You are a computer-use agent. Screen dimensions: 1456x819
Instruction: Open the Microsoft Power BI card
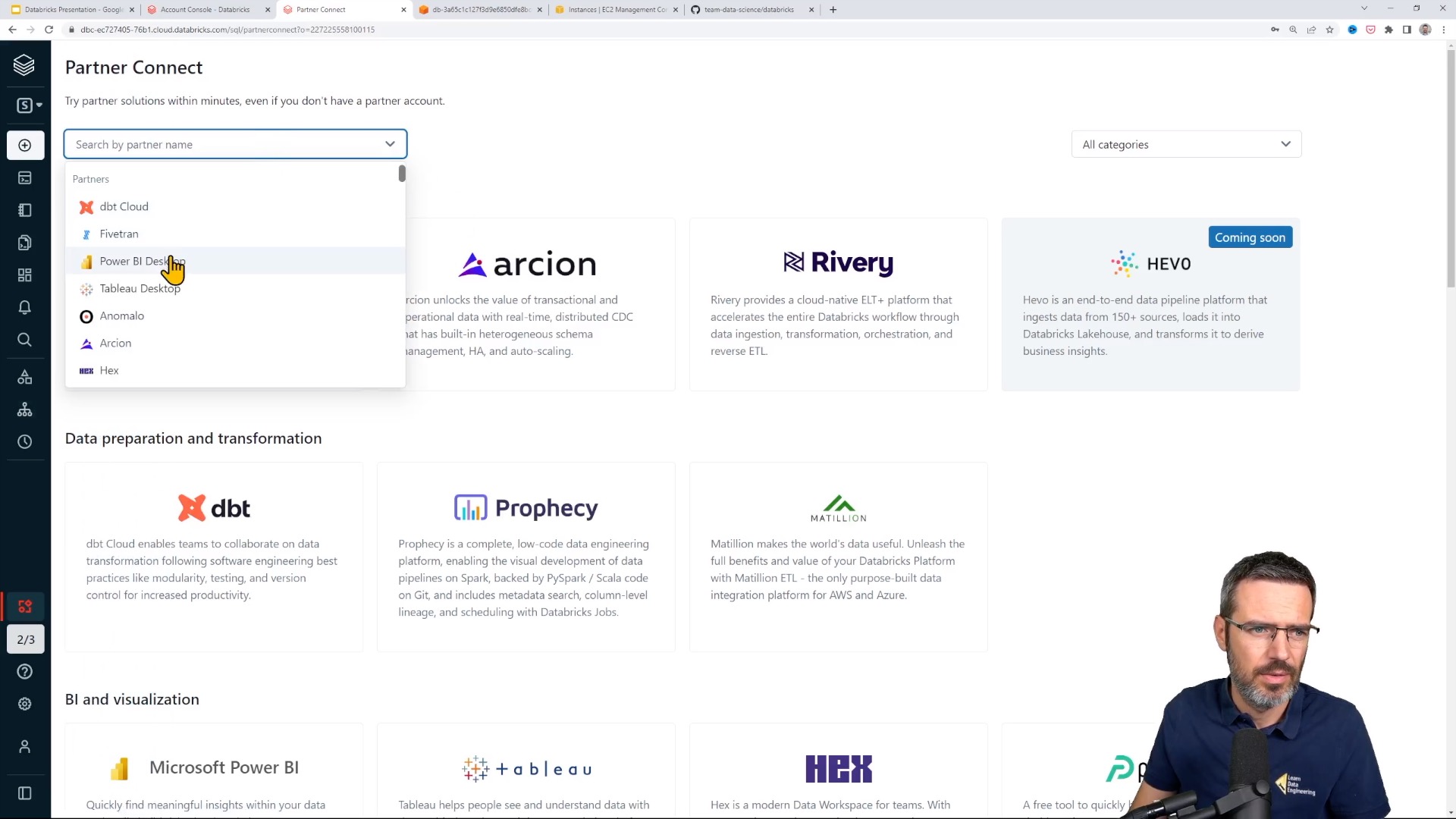point(214,770)
